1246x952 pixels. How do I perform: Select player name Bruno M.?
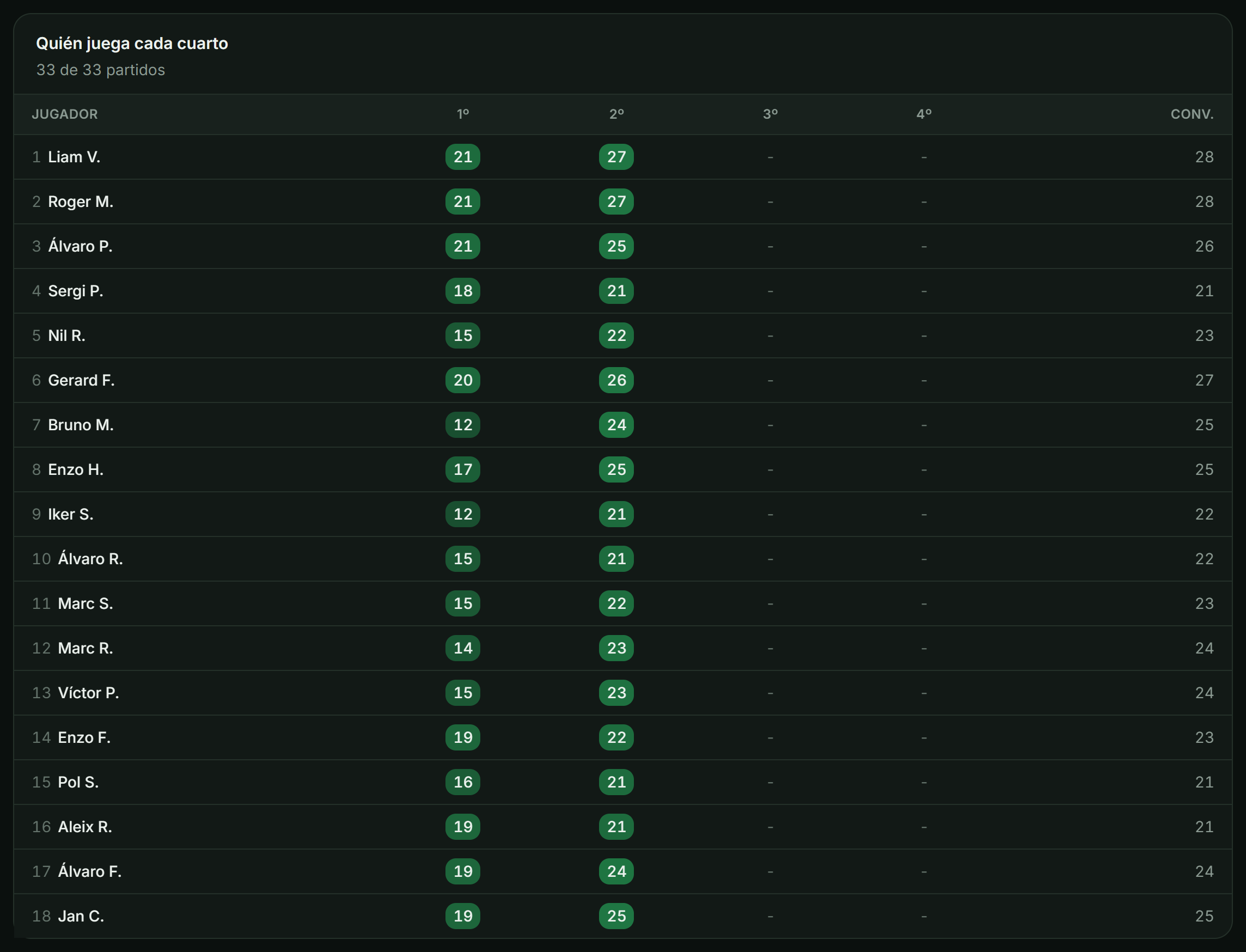point(81,425)
